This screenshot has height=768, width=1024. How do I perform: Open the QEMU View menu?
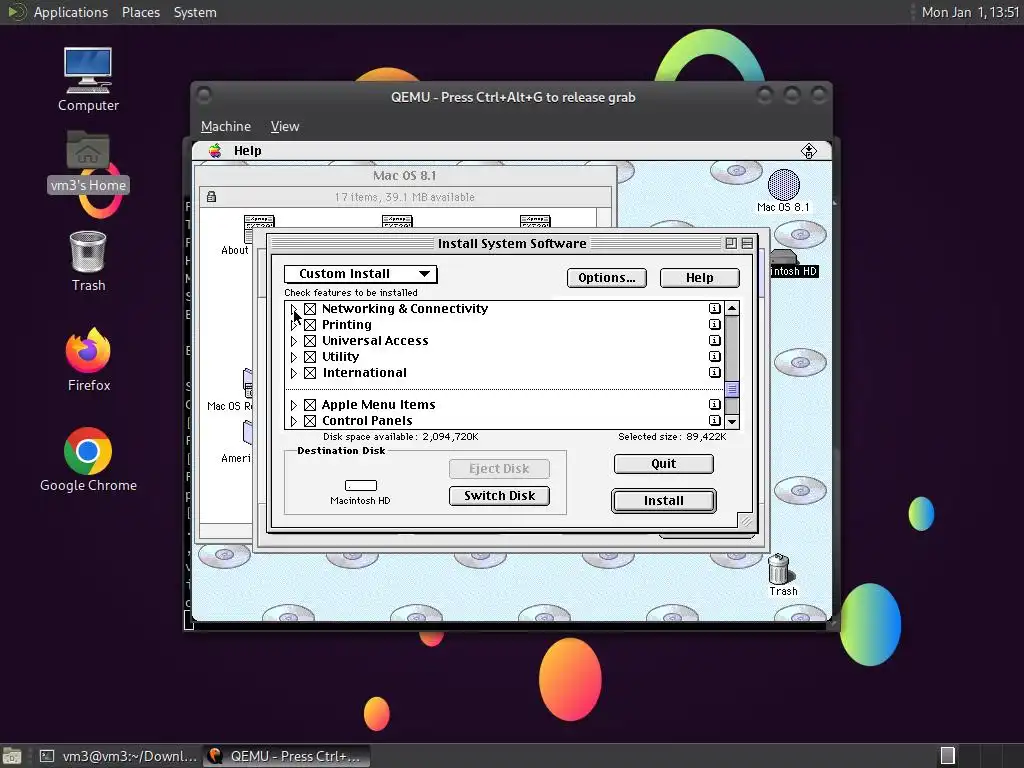285,126
